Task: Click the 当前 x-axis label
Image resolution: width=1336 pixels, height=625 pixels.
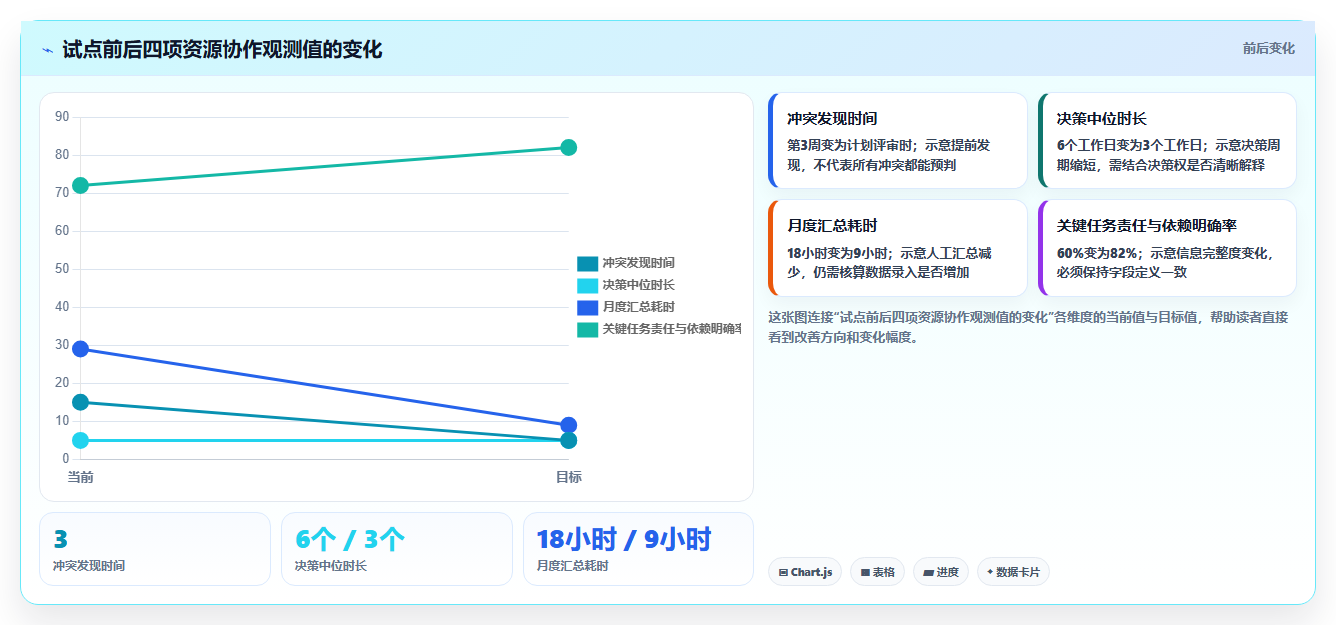Action: coord(81,477)
